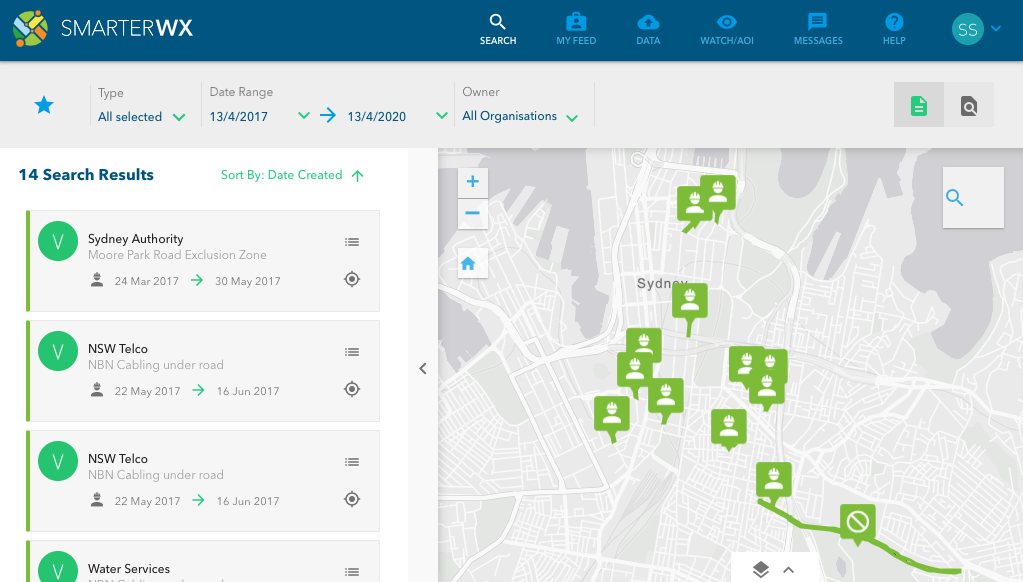The width and height of the screenshot is (1023, 582).
Task: Open My Feed tab
Action: point(576,30)
